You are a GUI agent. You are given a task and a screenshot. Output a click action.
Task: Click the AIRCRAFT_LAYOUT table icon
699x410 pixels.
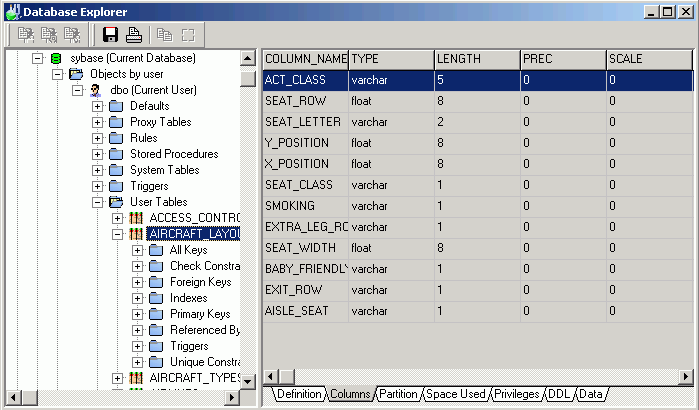click(136, 234)
